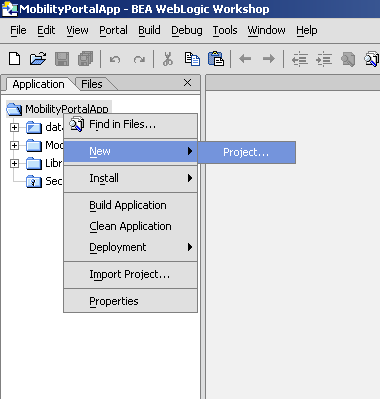Choose Find in Files from context menu
This screenshot has height=399, width=380.
131,124
